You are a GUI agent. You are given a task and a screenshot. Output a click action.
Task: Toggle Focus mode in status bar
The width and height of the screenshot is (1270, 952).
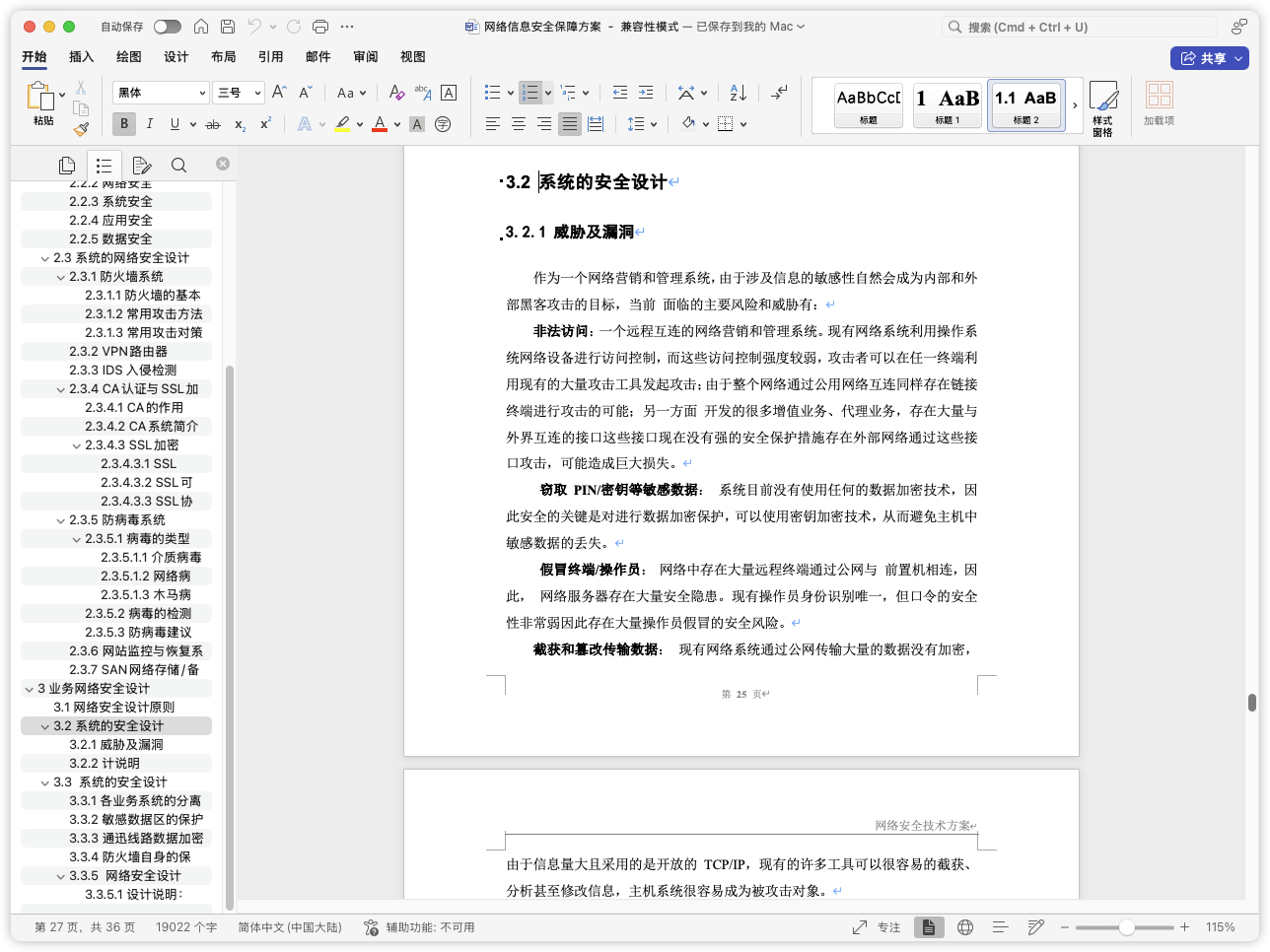coord(877,927)
